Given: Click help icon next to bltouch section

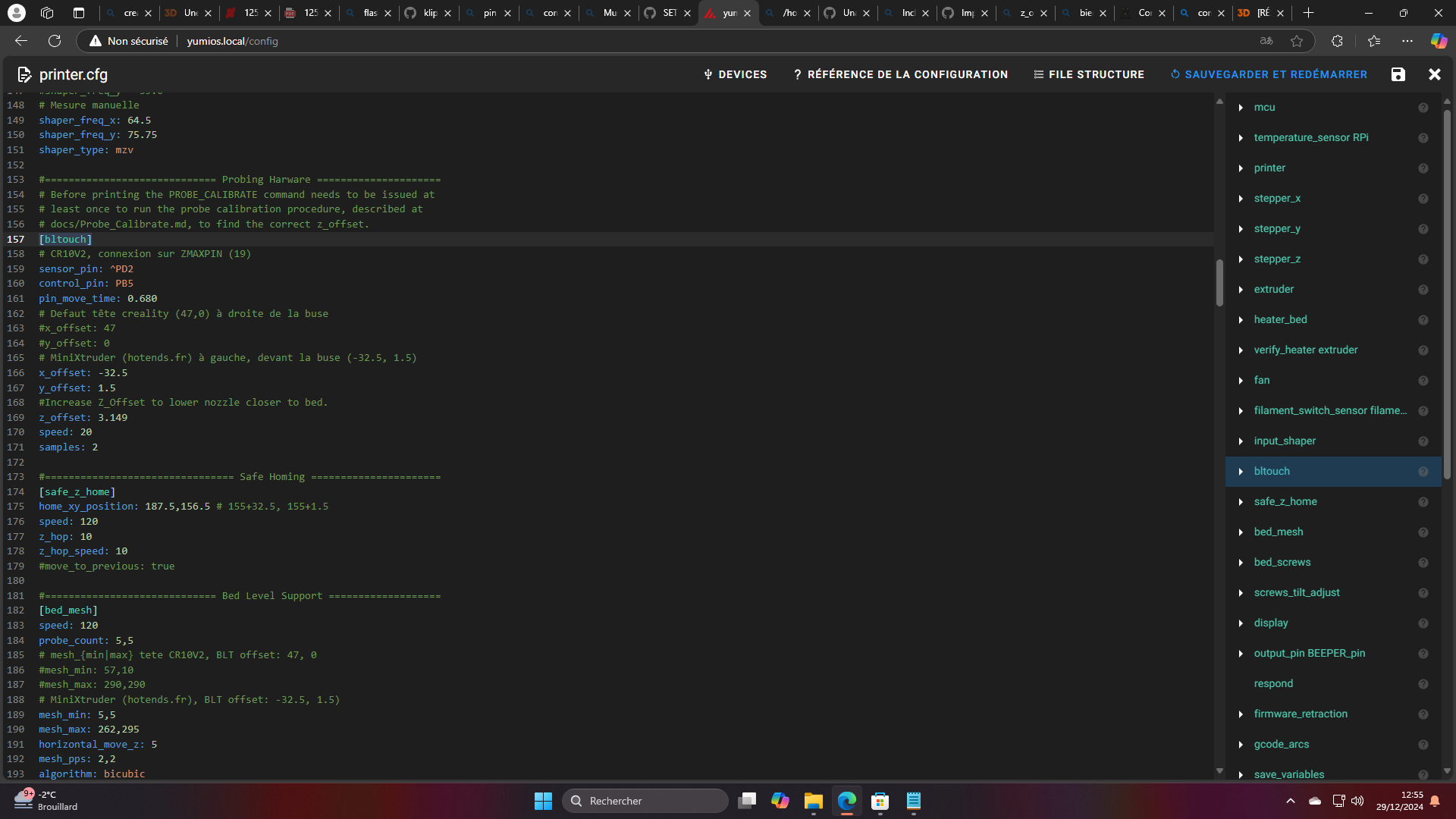Looking at the screenshot, I should click(1423, 472).
